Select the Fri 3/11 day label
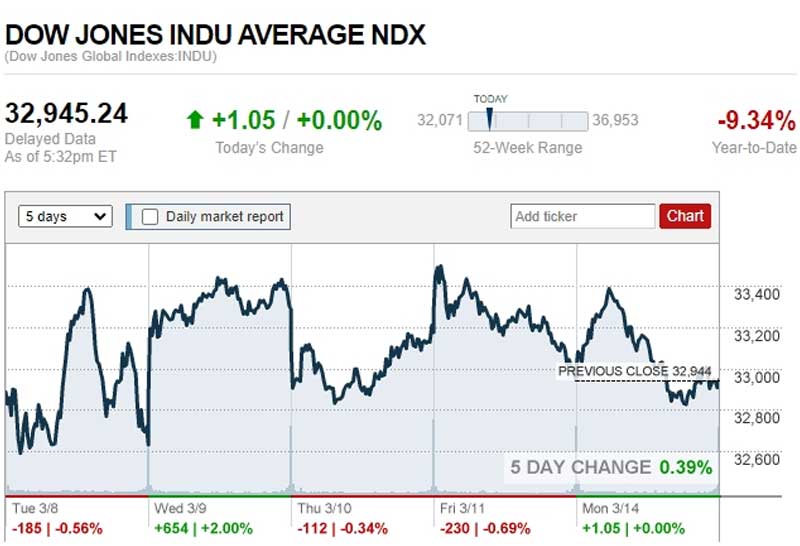 [463, 508]
